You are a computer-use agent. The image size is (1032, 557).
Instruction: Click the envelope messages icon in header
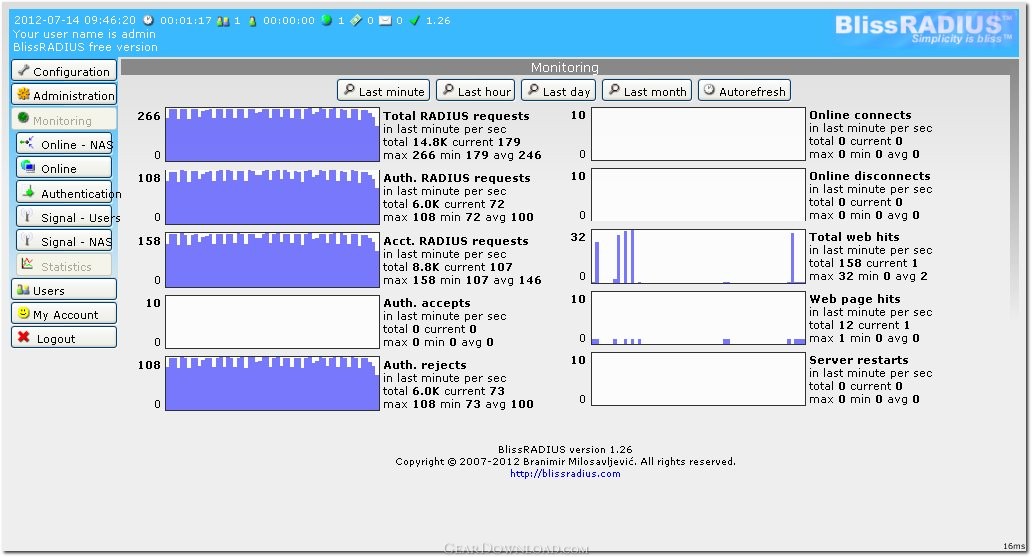385,20
